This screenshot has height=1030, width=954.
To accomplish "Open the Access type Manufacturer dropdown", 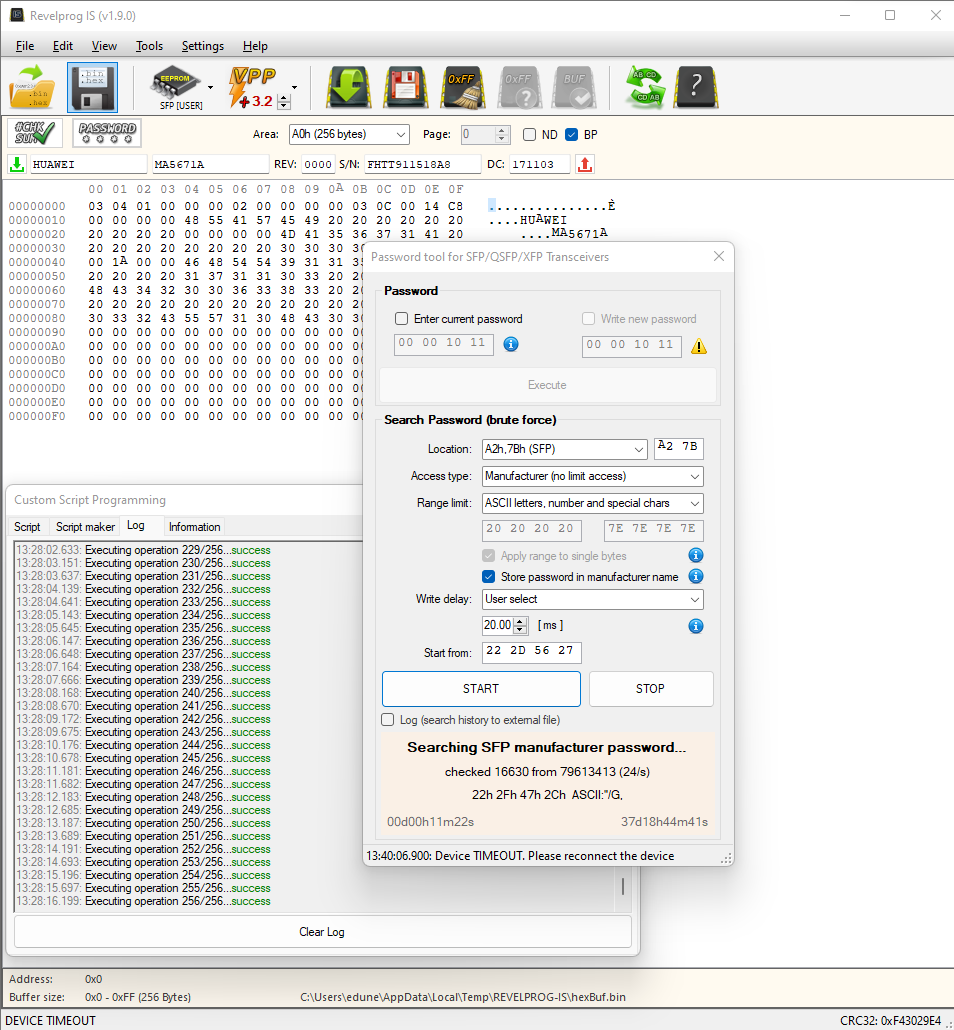I will click(593, 476).
